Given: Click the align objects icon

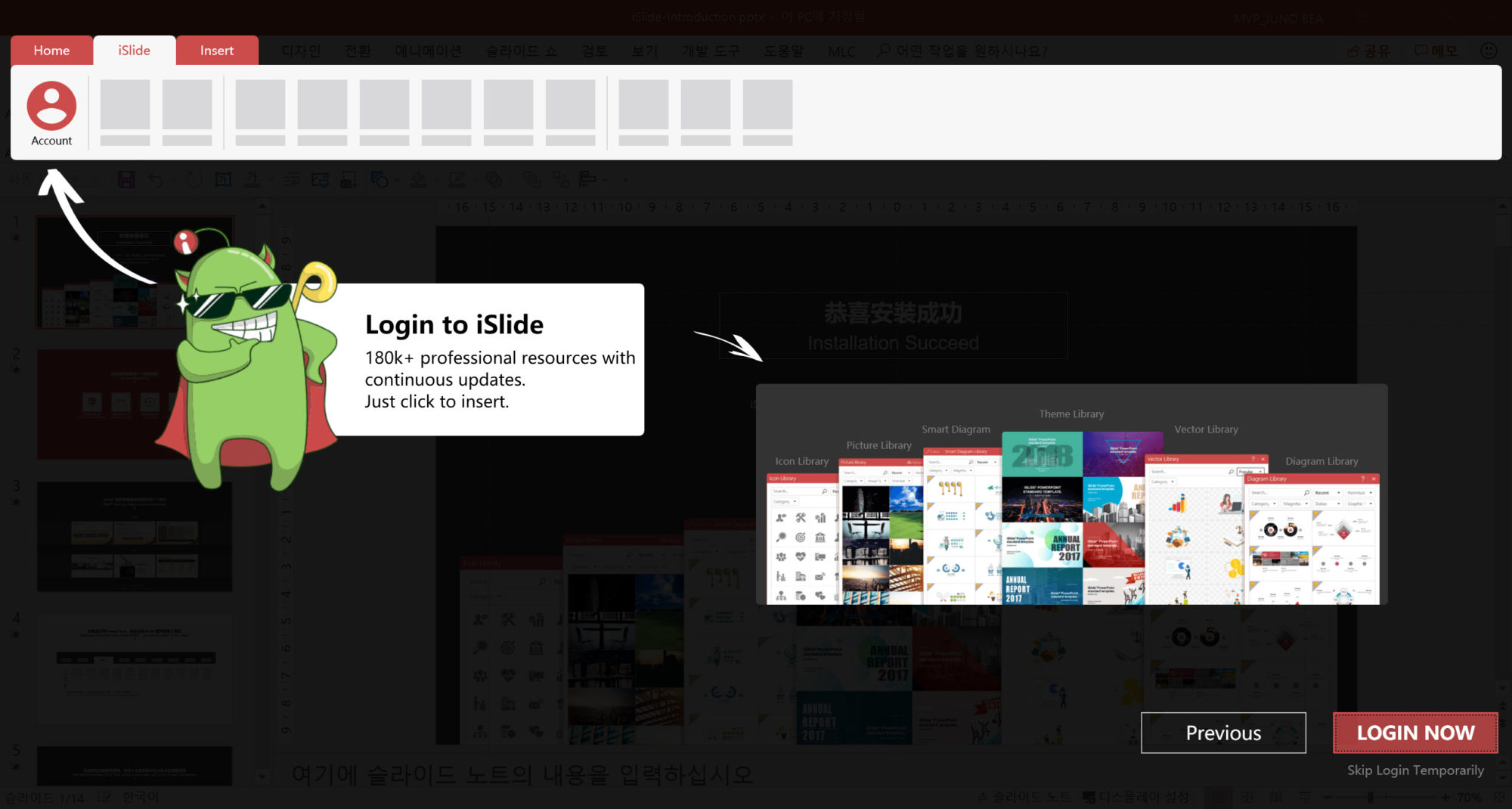Looking at the screenshot, I should pyautogui.click(x=587, y=179).
